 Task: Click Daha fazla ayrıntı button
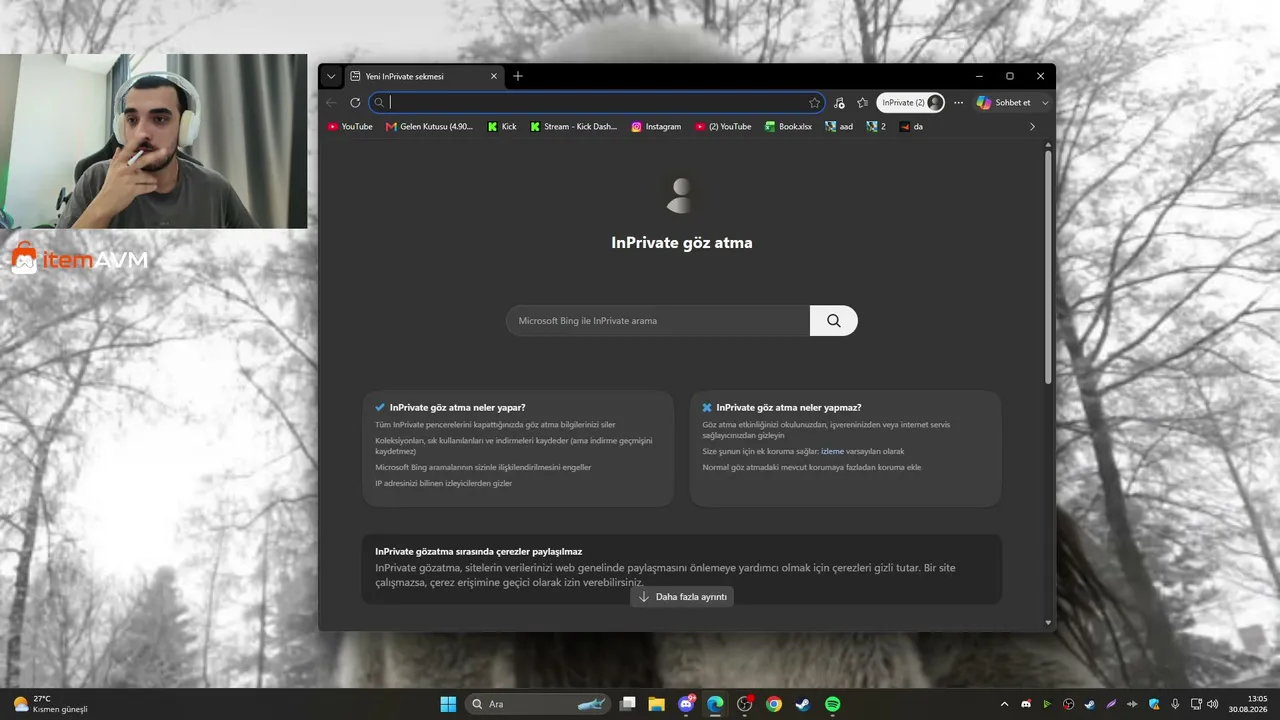(x=683, y=597)
